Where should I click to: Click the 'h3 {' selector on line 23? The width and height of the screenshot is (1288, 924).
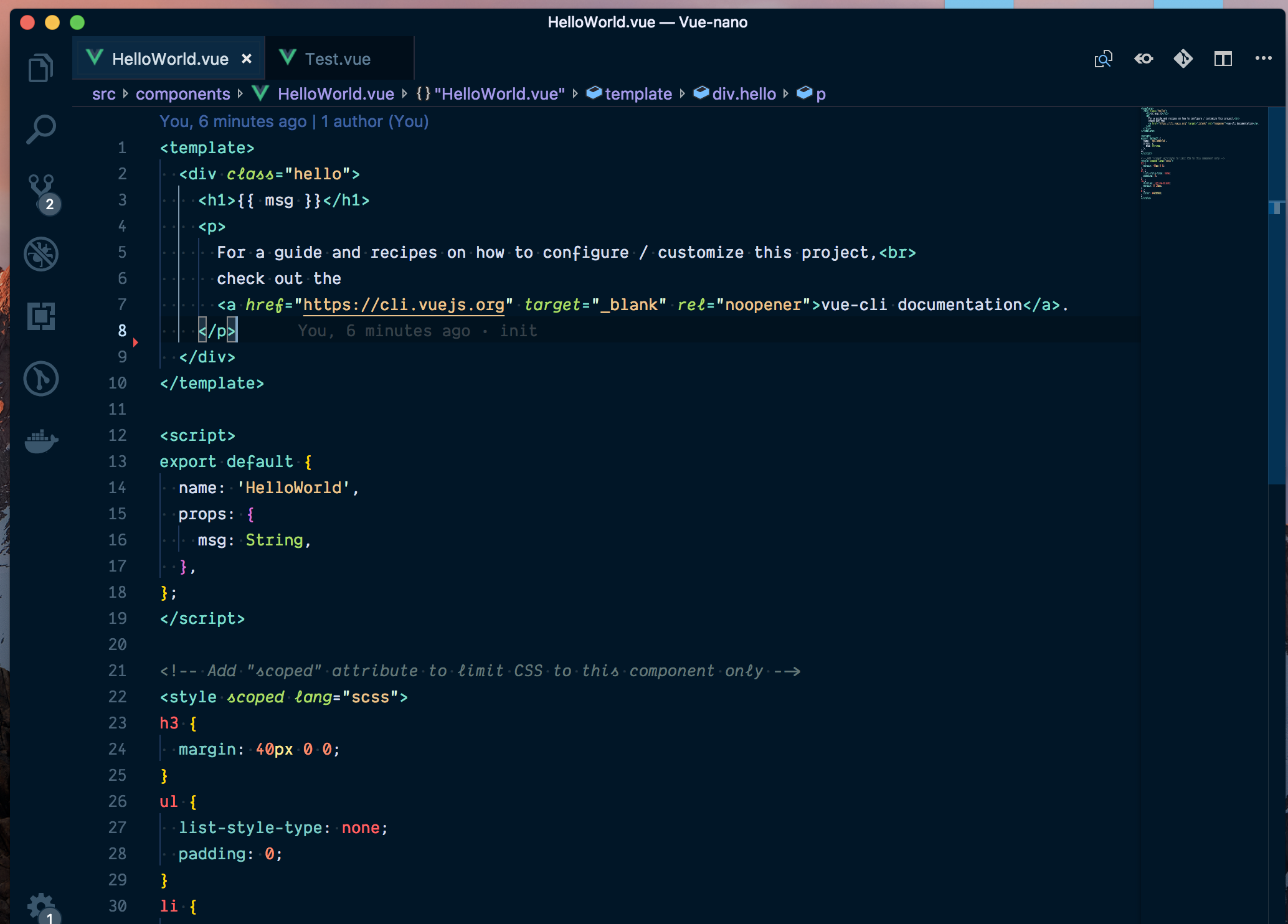(x=178, y=723)
